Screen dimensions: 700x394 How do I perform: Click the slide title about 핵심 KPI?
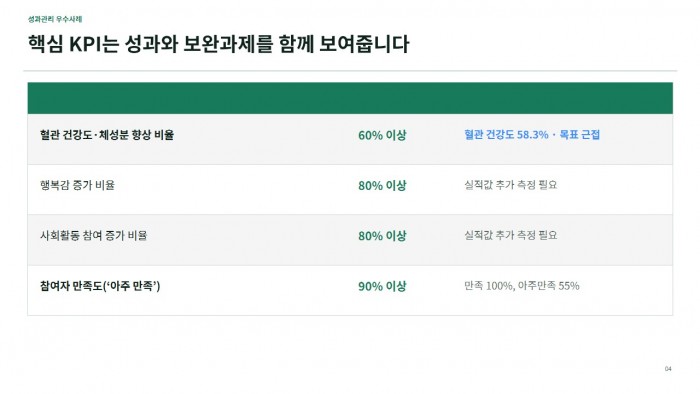coord(218,44)
